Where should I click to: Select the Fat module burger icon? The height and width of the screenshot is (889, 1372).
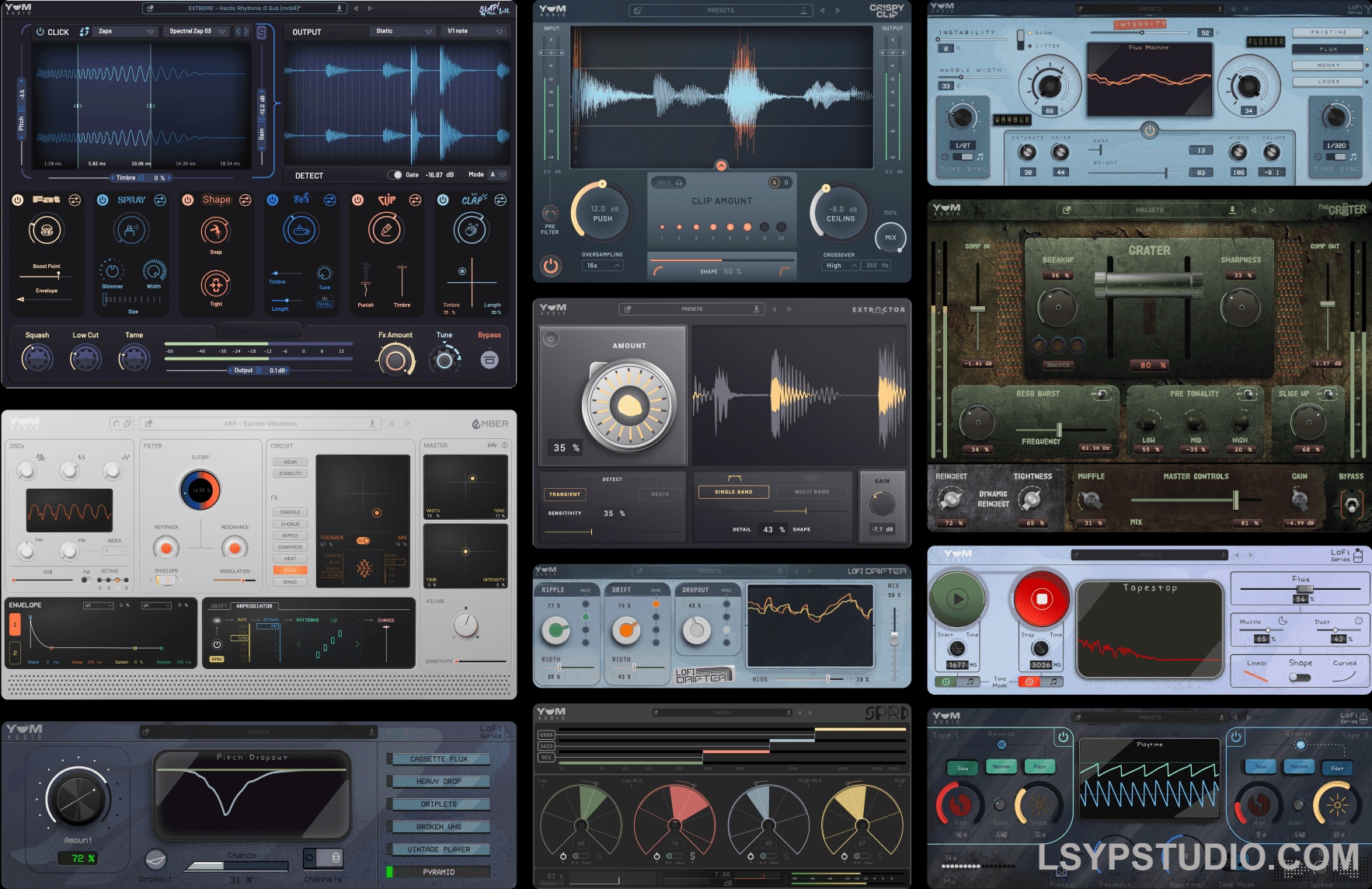click(x=47, y=229)
